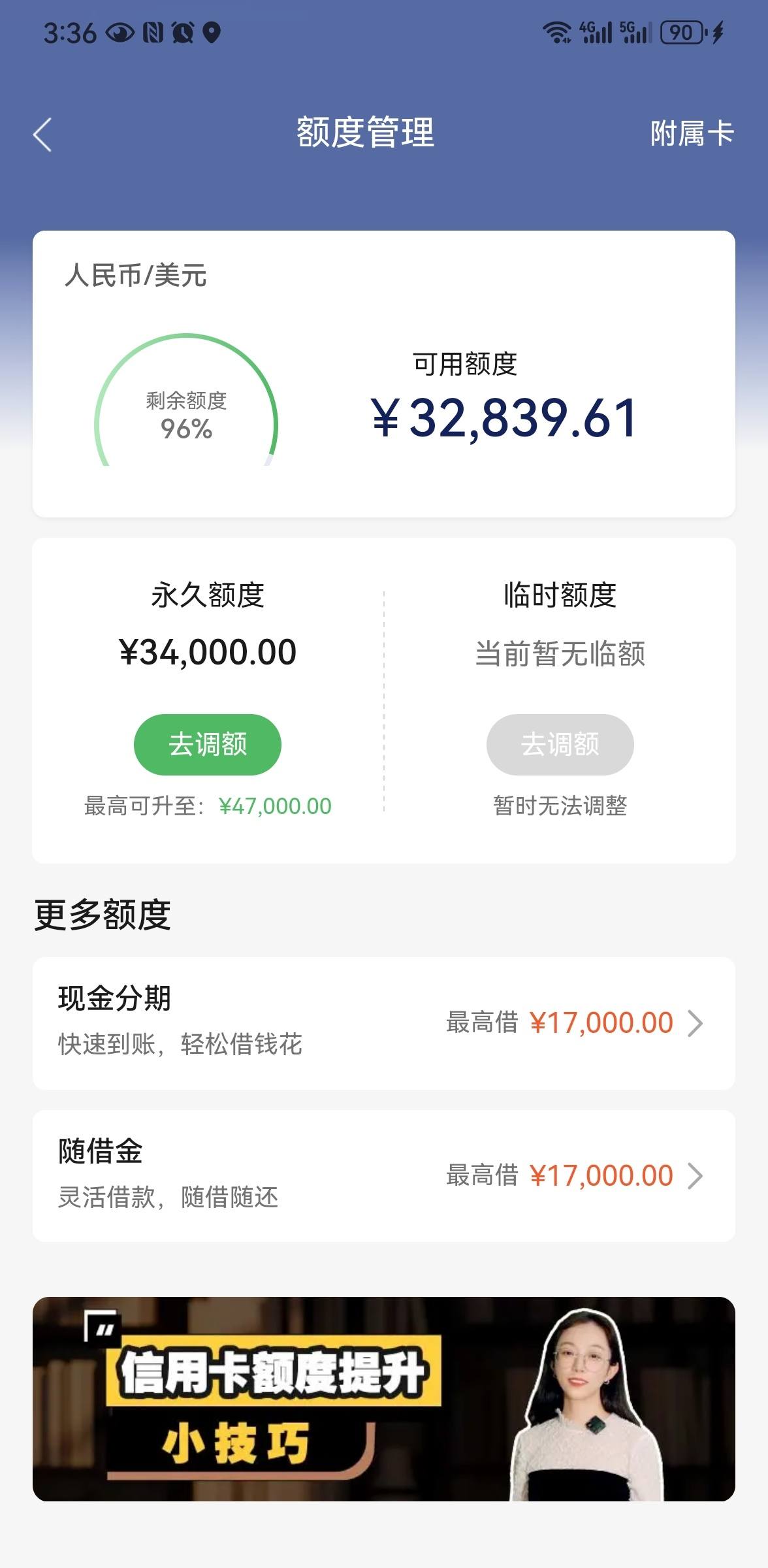The height and width of the screenshot is (1568, 768).
Task: Open the 现金分期 cash installment entry
Action: point(384,1023)
